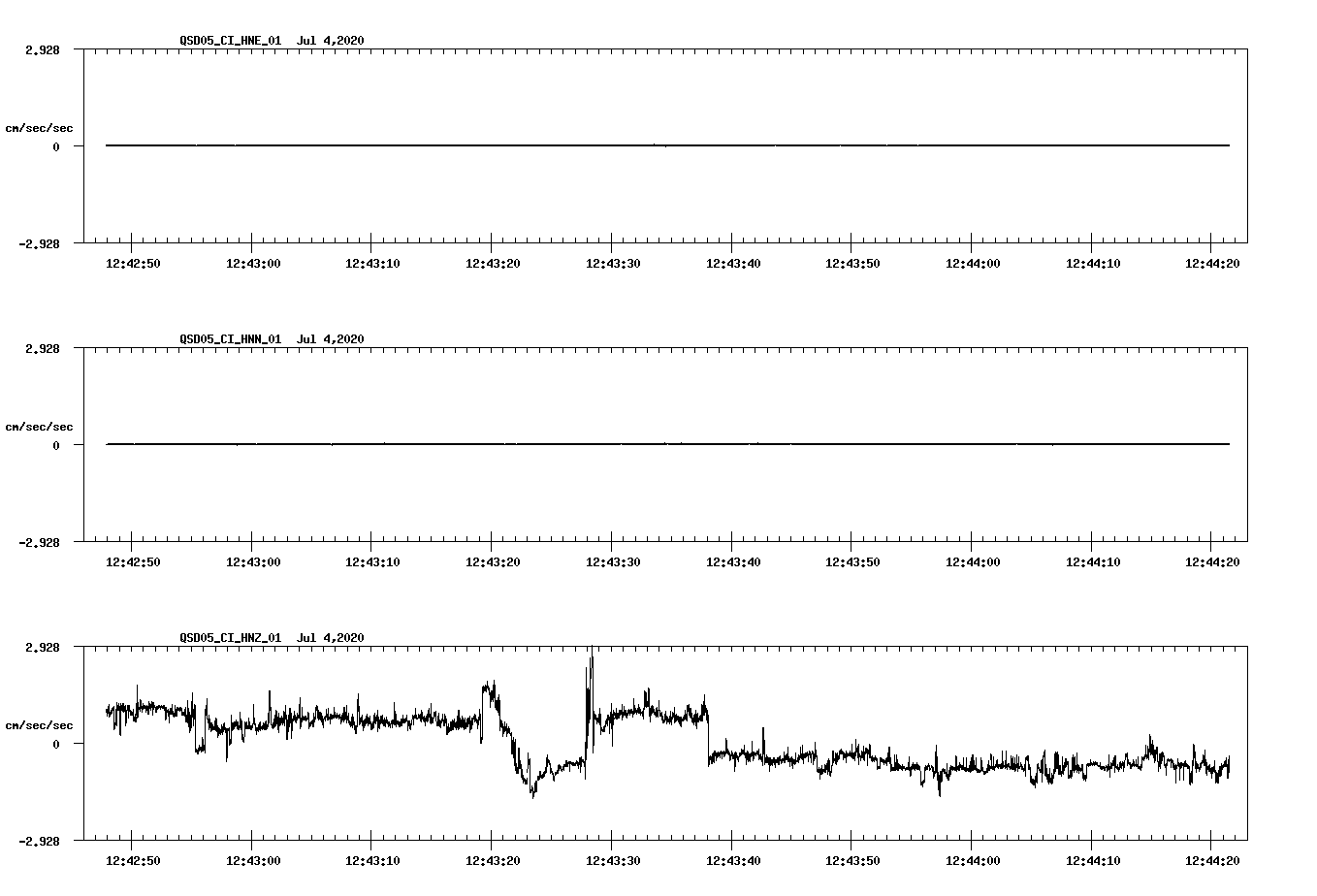
Task: Click cm/sec/sec unit label on HNE plot
Action: pyautogui.click(x=39, y=128)
